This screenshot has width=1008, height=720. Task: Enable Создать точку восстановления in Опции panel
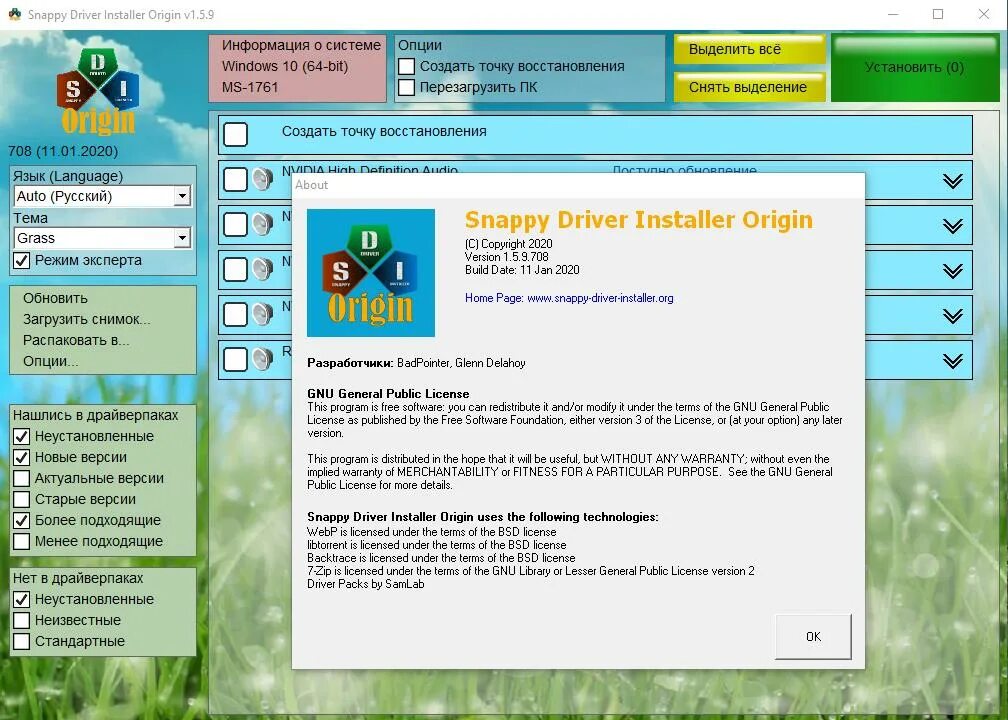[x=406, y=66]
